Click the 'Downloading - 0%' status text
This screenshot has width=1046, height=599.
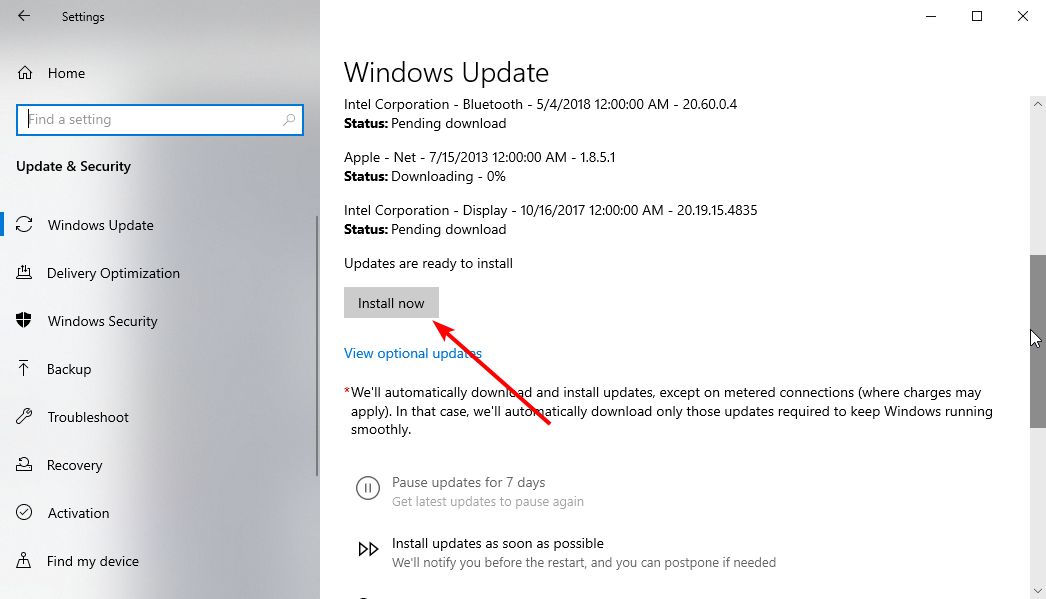pos(448,177)
